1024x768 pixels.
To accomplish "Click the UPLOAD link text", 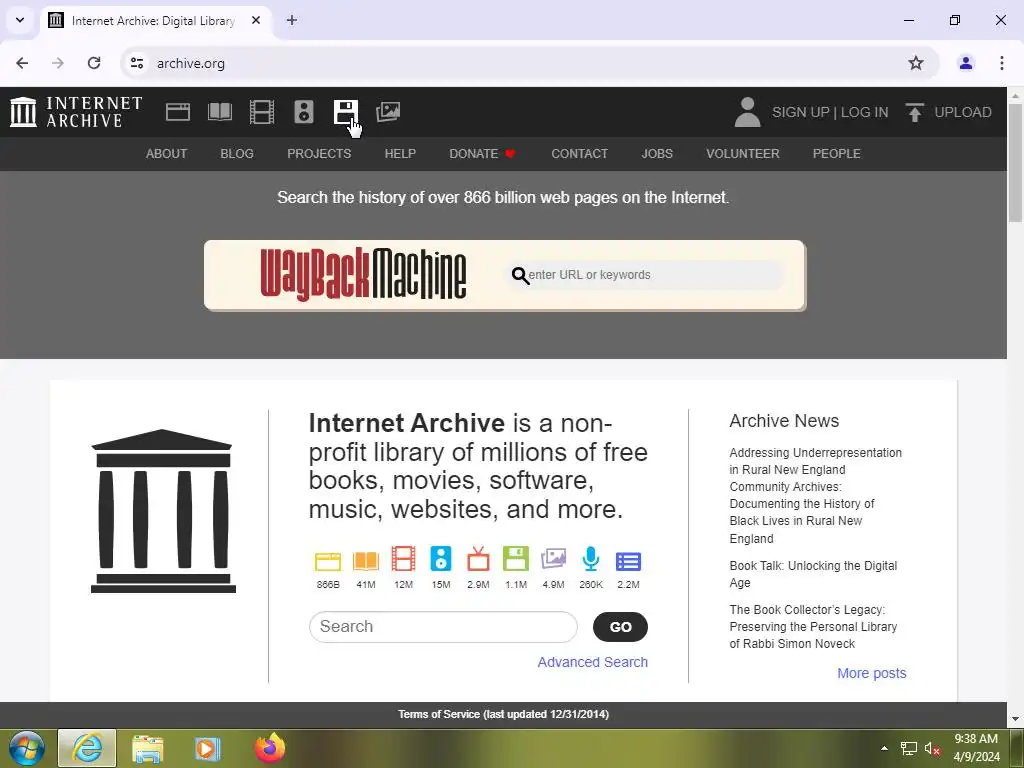I will point(963,112).
